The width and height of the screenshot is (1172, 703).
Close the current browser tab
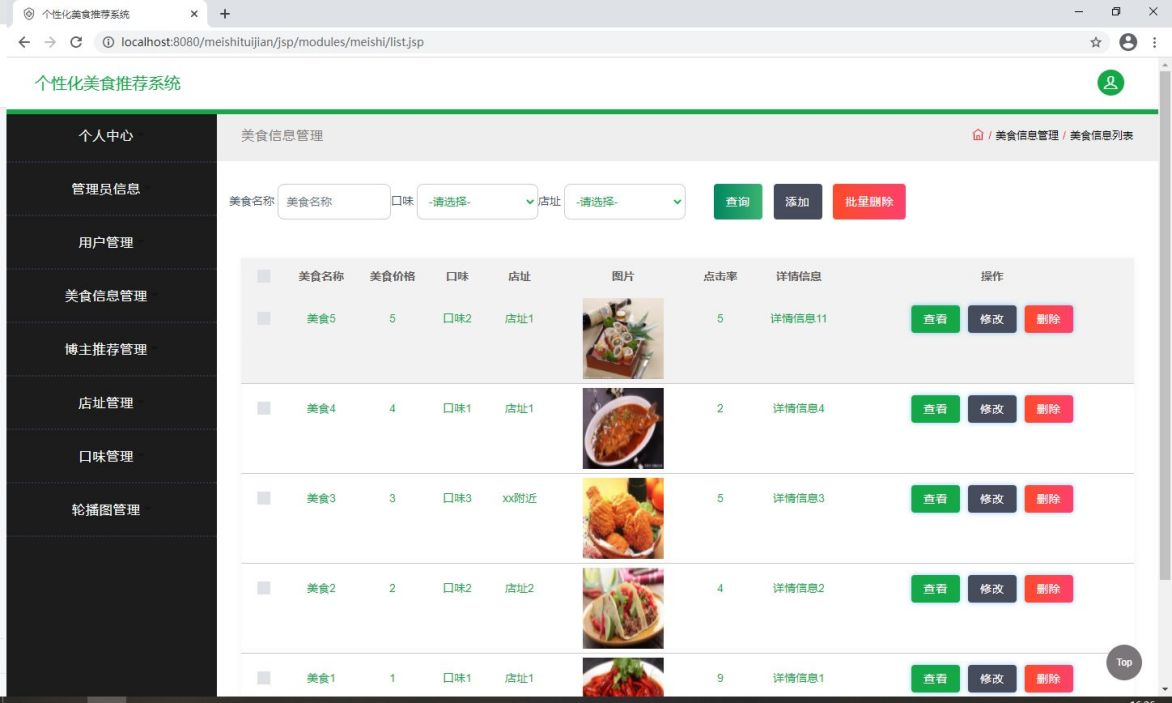point(194,13)
